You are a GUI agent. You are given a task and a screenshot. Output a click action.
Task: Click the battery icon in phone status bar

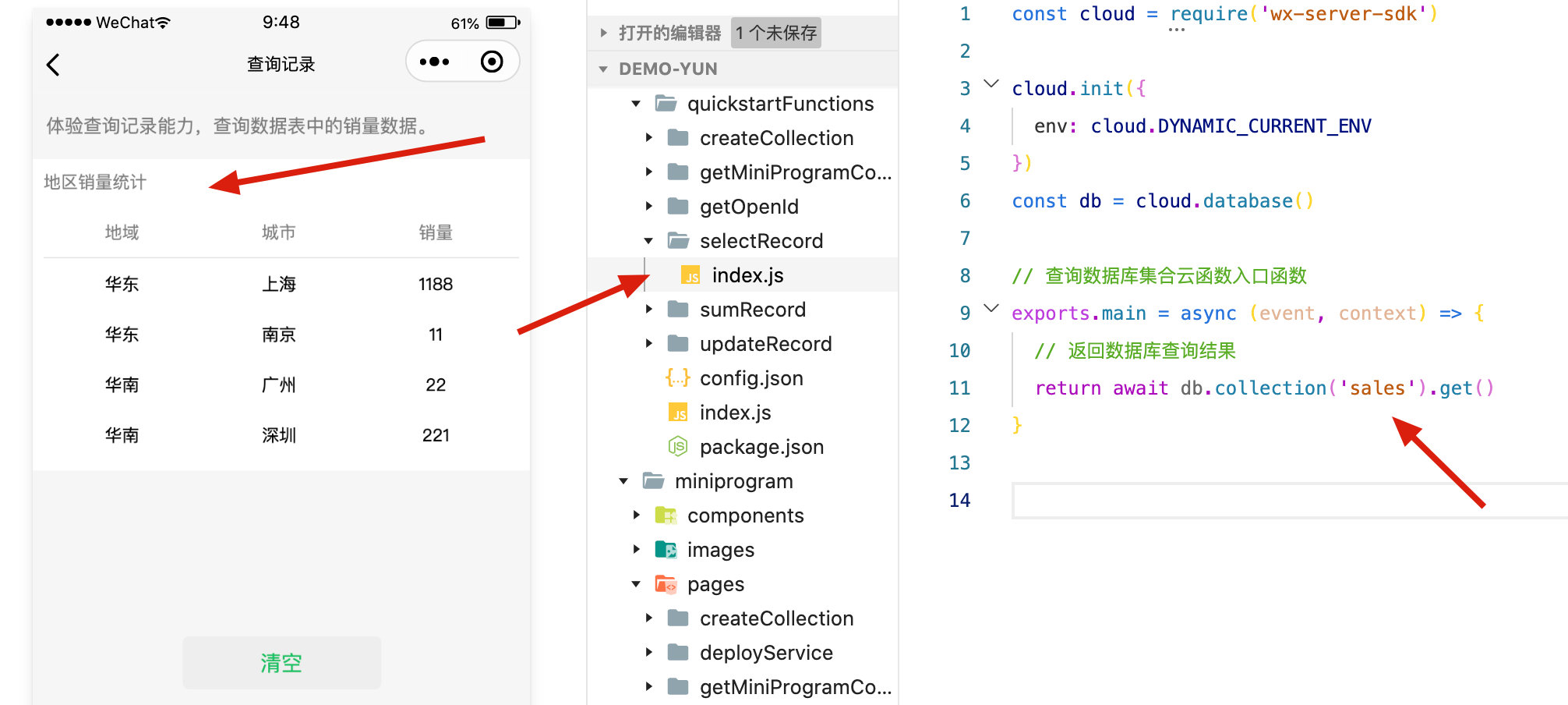[503, 23]
